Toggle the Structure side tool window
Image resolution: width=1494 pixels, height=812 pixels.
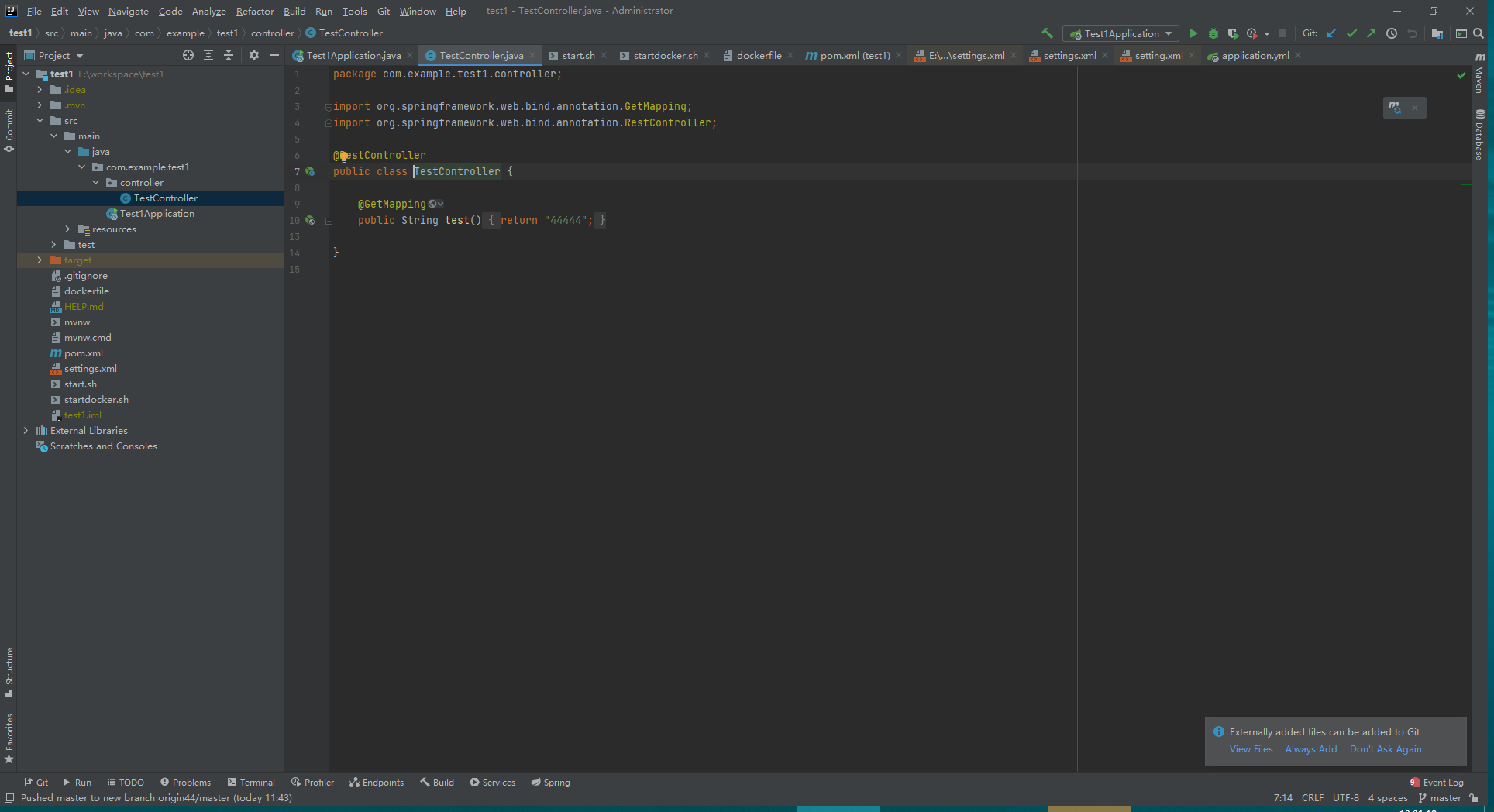click(x=9, y=672)
